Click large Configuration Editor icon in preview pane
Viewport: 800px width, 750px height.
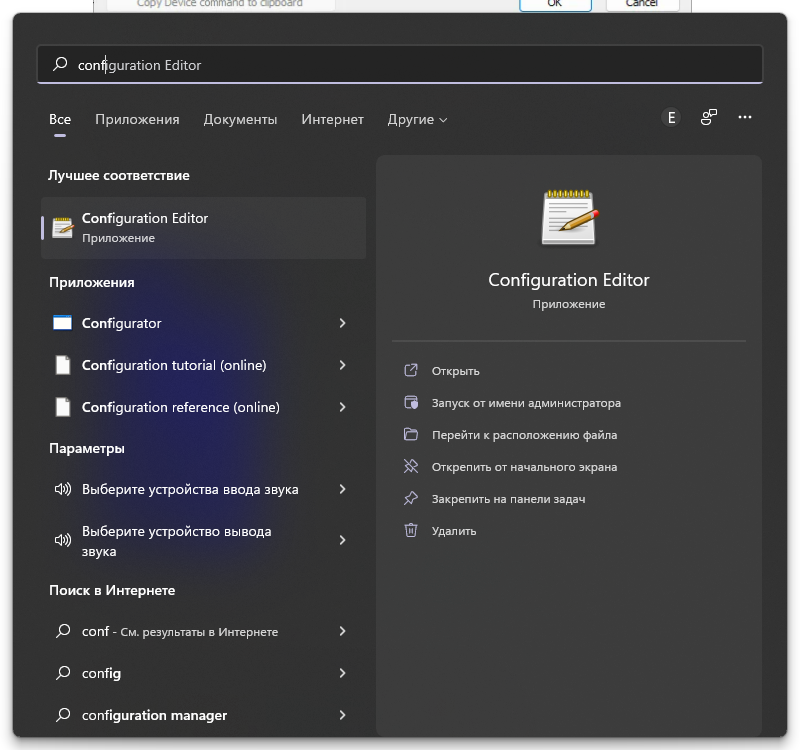click(x=569, y=217)
